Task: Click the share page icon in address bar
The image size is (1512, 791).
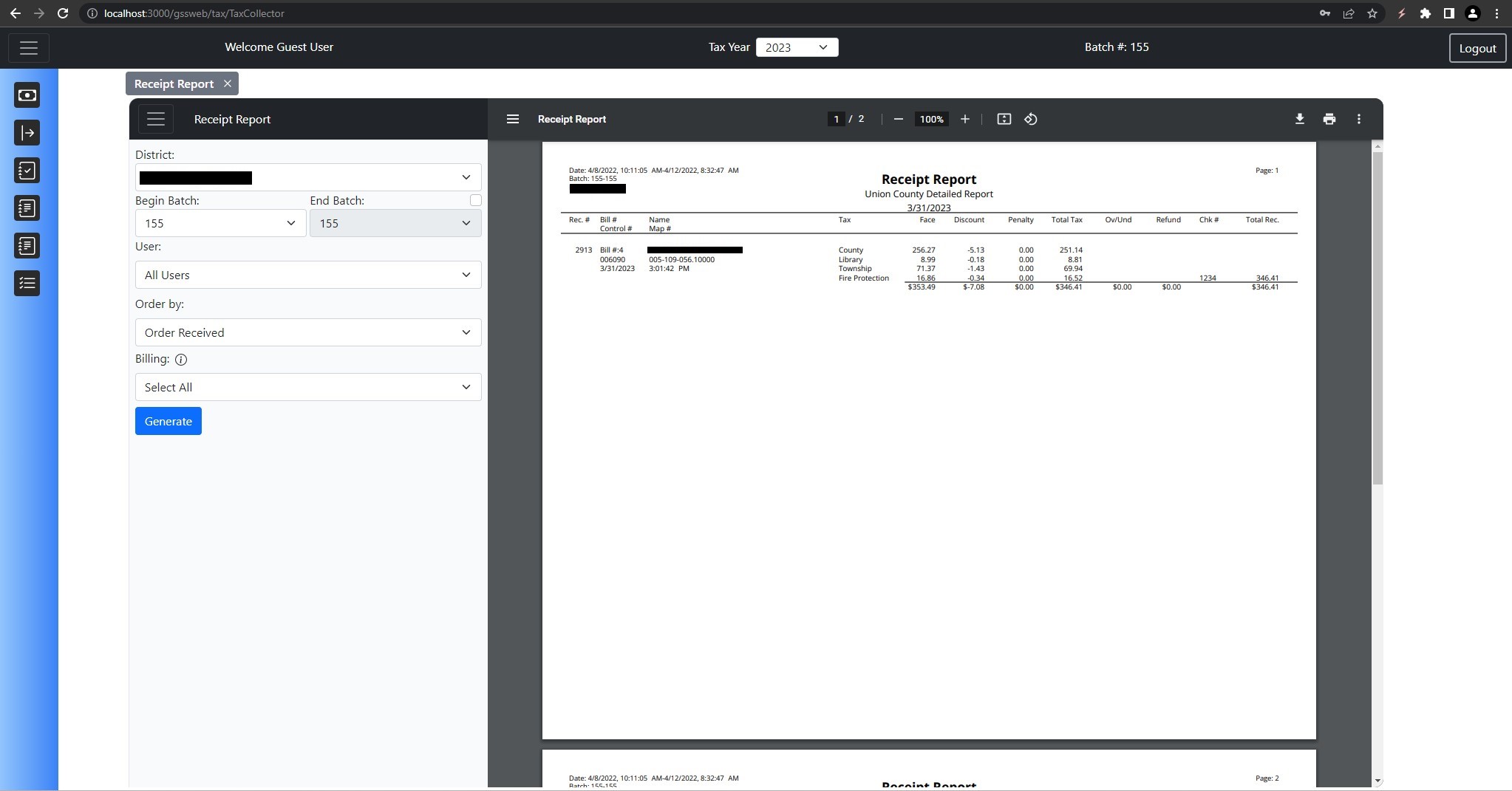Action: pos(1349,13)
